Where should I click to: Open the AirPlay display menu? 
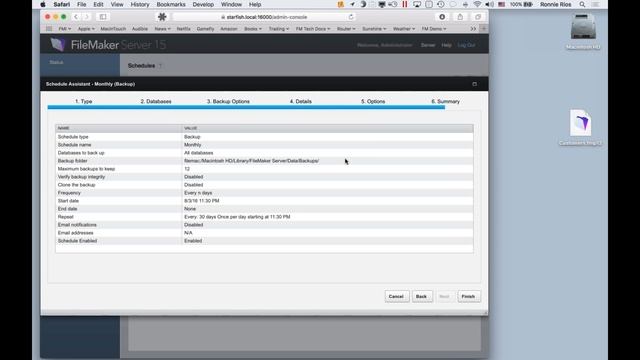[417, 4]
